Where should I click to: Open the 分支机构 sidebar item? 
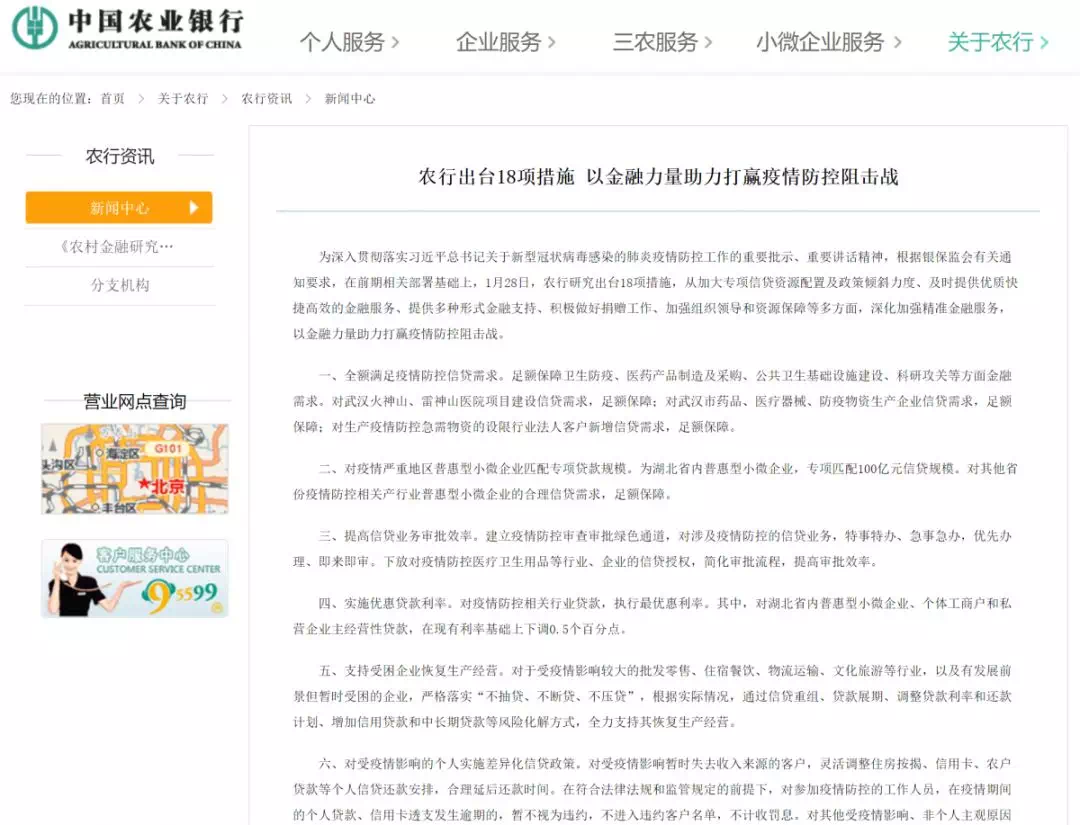tap(119, 285)
